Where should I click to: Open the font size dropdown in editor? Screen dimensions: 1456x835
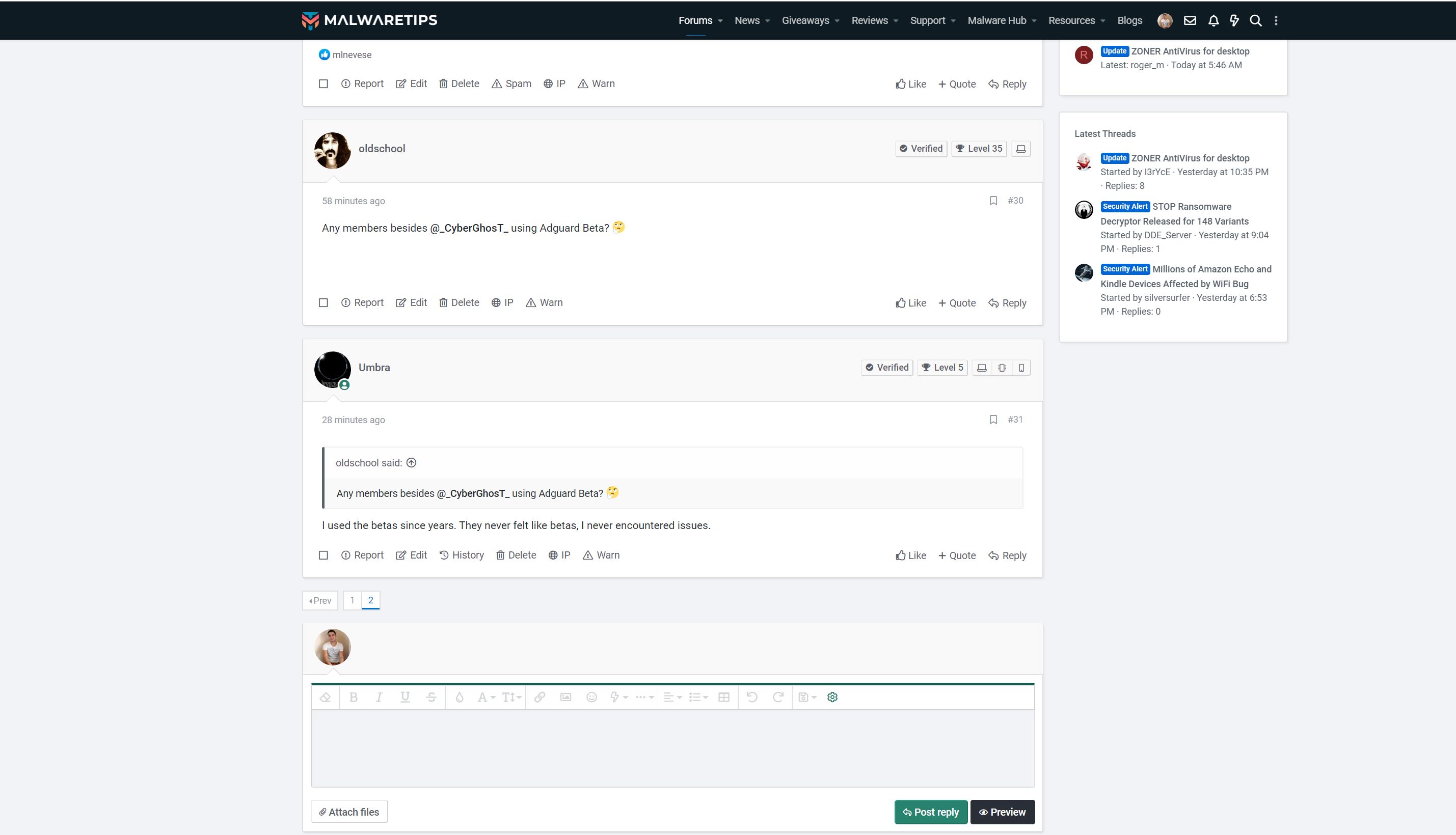pos(511,697)
